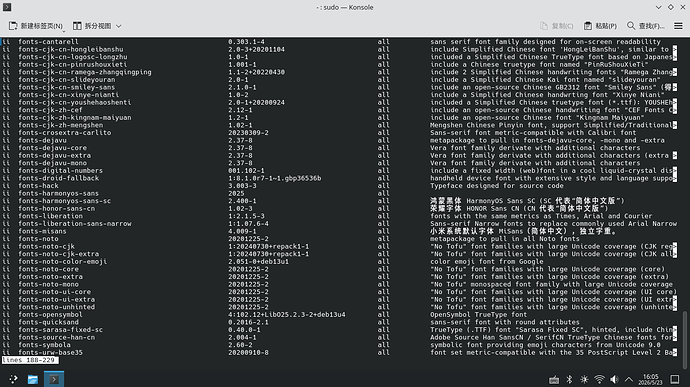
Task: Click version 20230309-2
Action: point(248,133)
